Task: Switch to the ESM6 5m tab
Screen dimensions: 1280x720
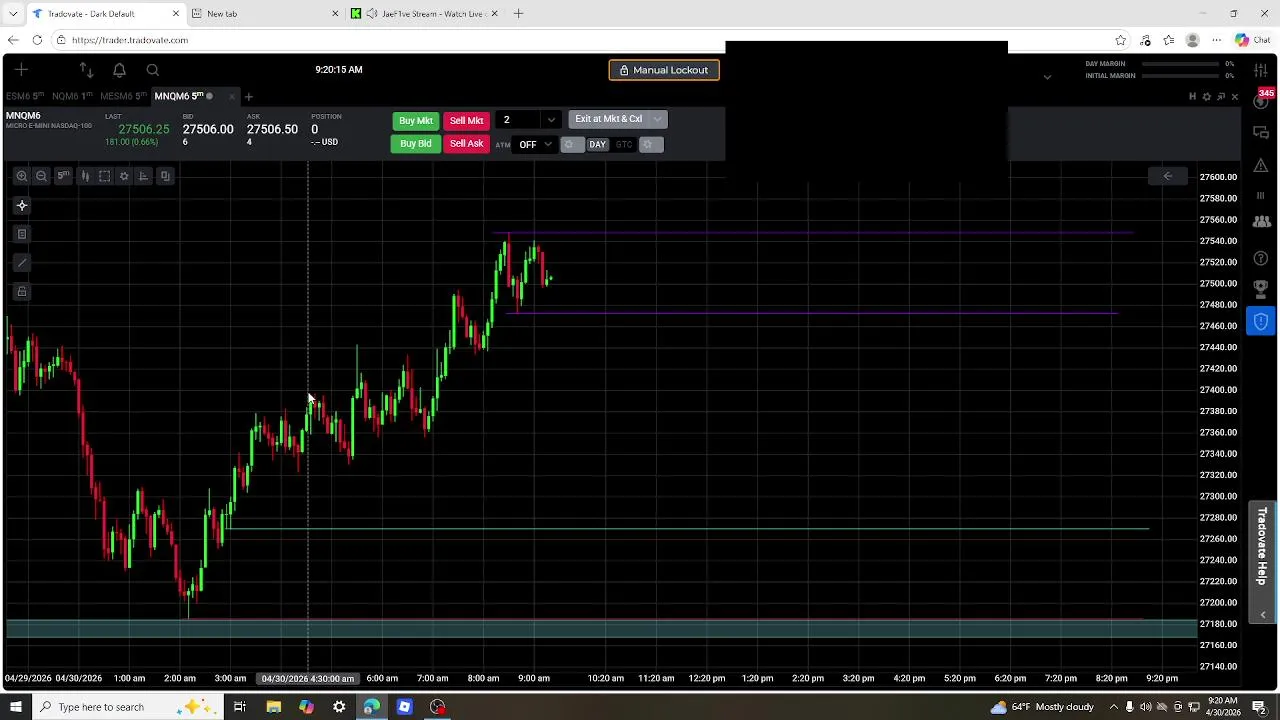Action: coord(25,96)
